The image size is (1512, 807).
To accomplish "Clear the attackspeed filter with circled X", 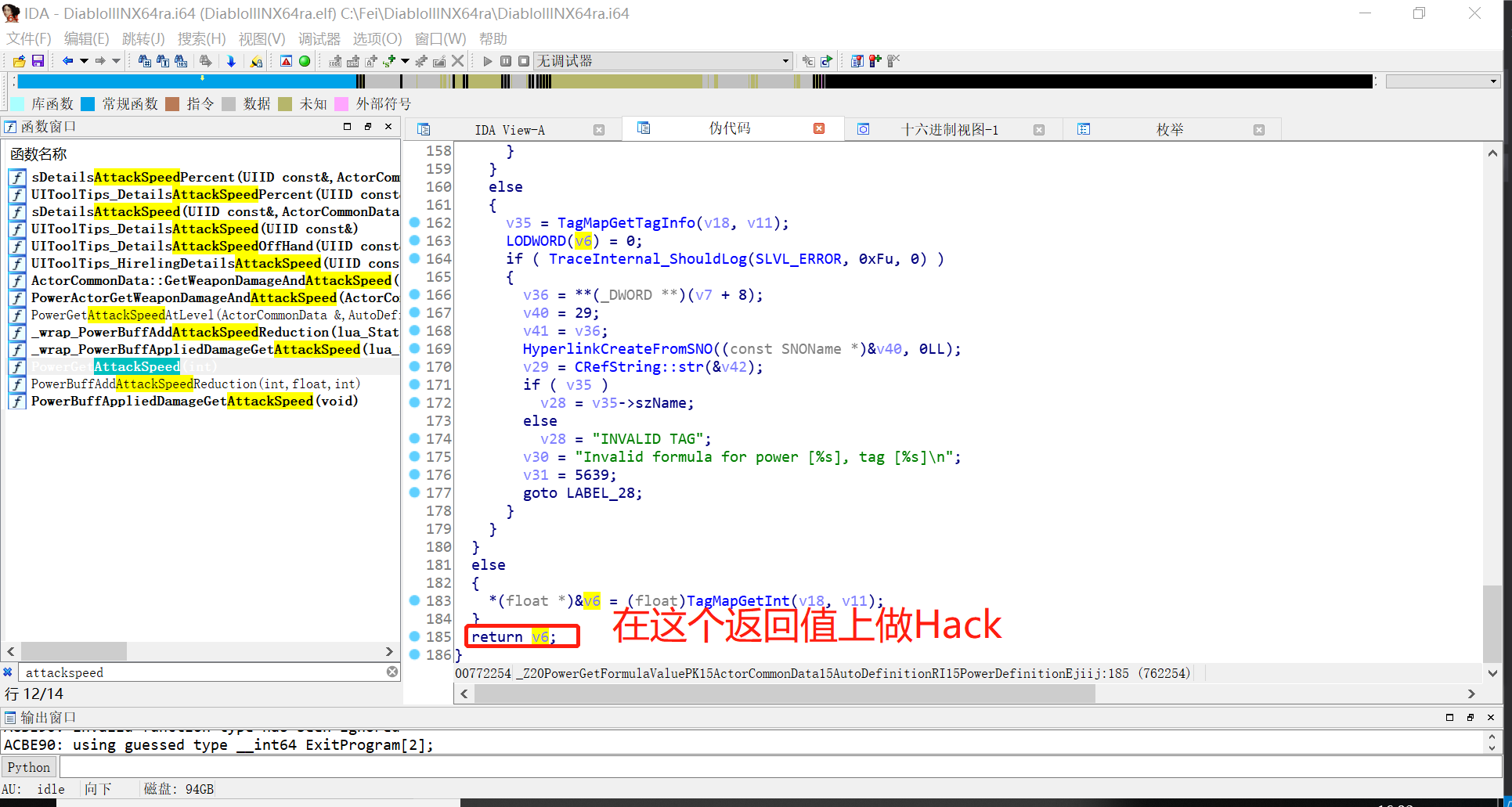I will click(x=392, y=672).
